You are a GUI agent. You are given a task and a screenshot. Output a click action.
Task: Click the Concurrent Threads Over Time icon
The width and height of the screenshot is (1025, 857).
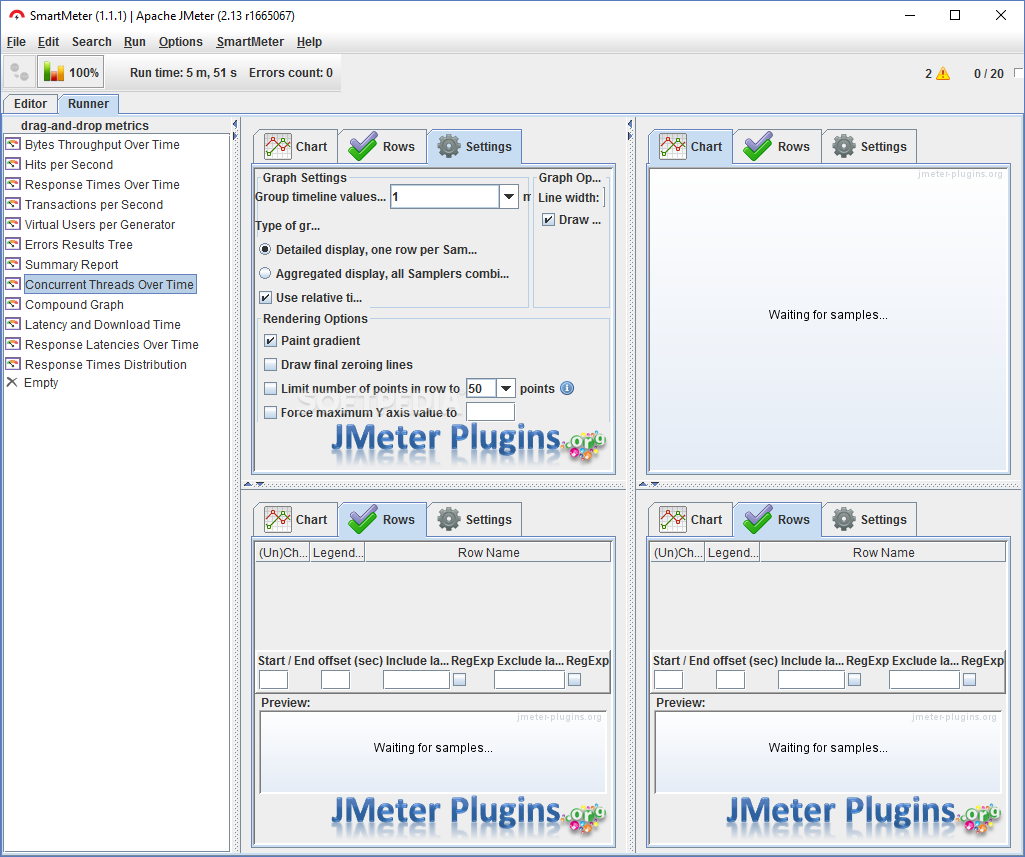(12, 284)
